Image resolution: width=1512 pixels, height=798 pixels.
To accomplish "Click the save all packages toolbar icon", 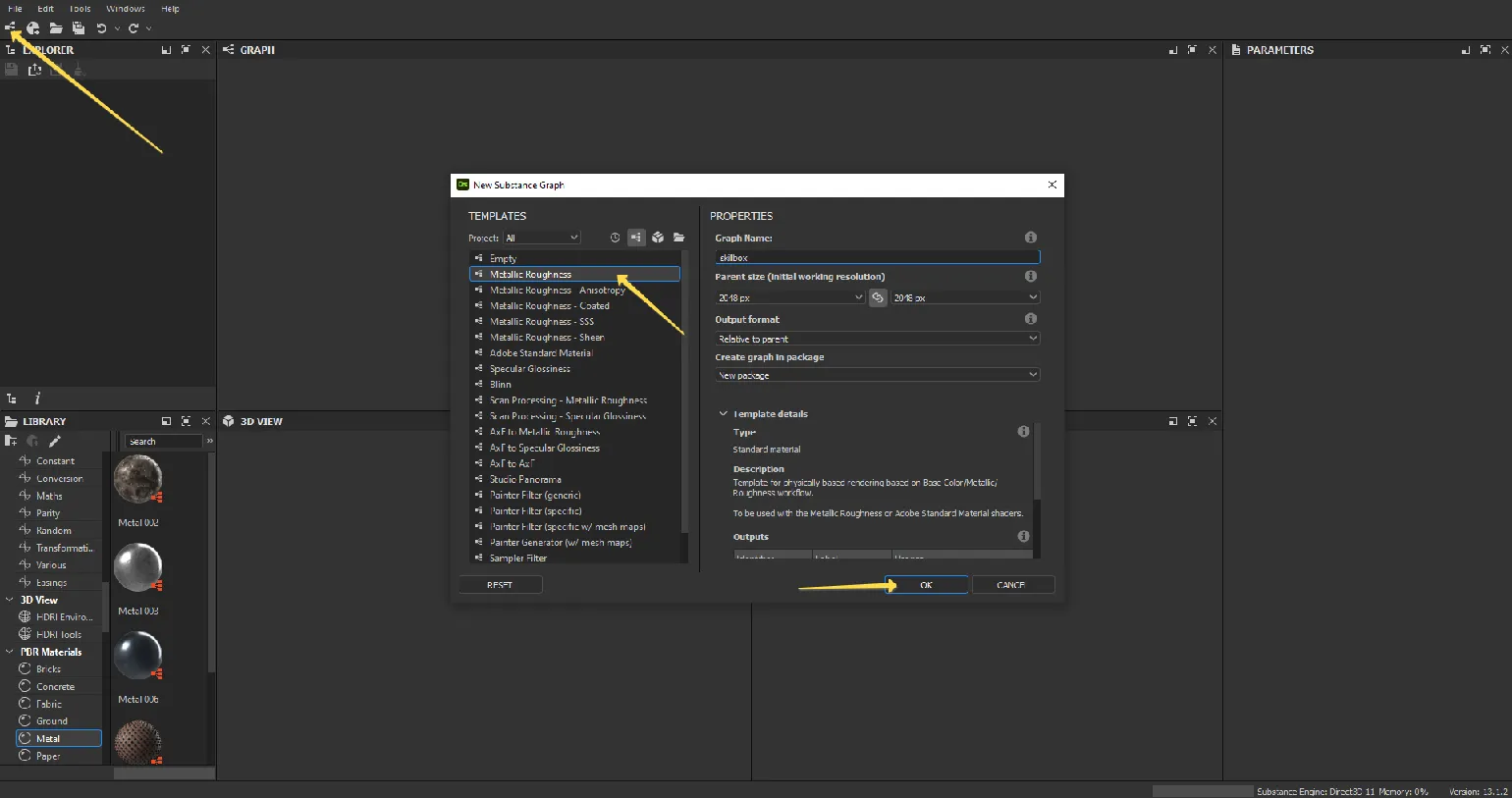I will click(x=79, y=28).
